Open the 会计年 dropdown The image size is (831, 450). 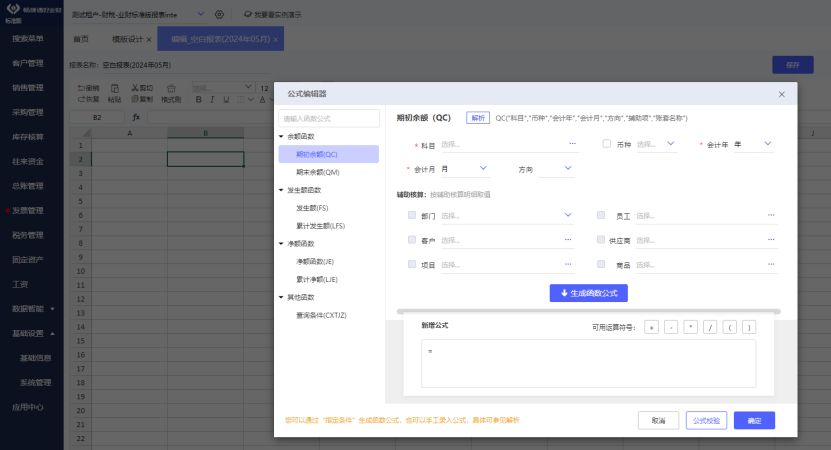point(753,144)
